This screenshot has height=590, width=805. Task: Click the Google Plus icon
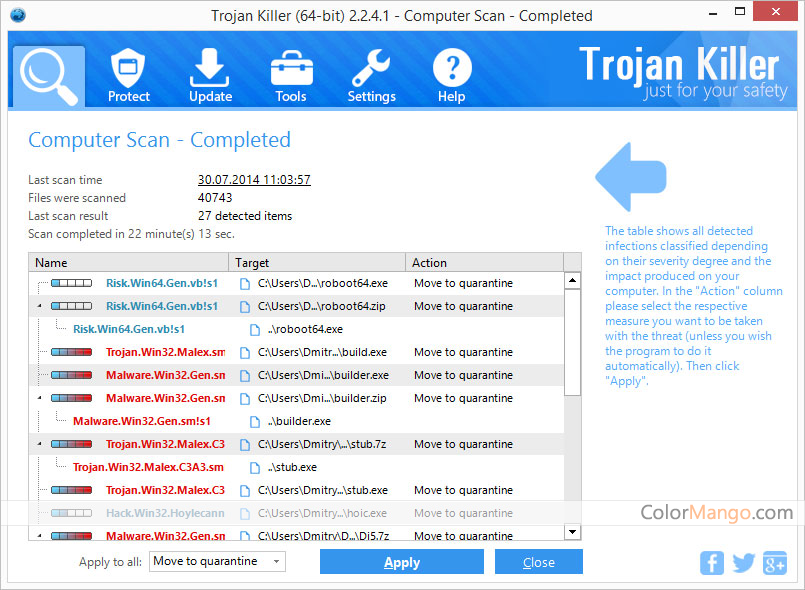[775, 563]
